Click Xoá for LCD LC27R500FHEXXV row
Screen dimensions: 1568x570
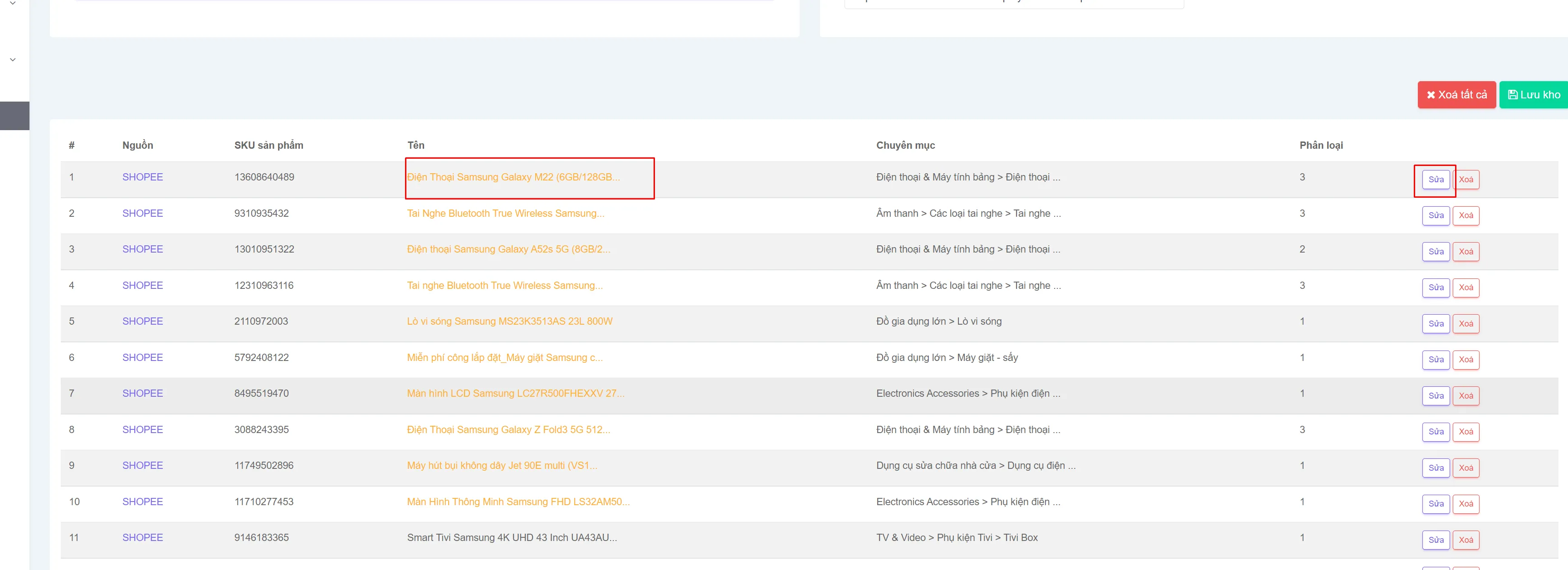point(1466,395)
